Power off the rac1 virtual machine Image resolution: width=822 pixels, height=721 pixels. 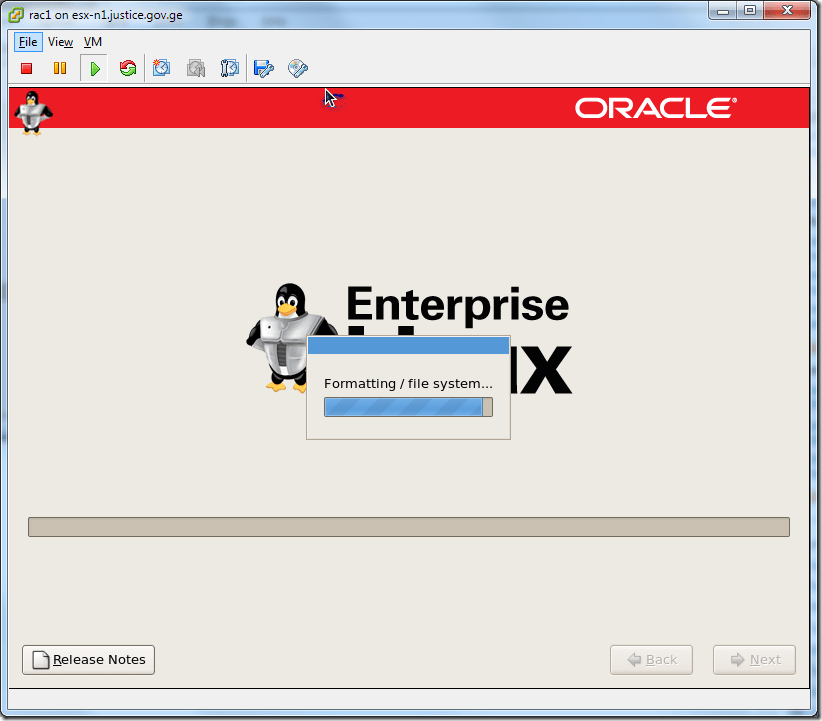(x=26, y=68)
